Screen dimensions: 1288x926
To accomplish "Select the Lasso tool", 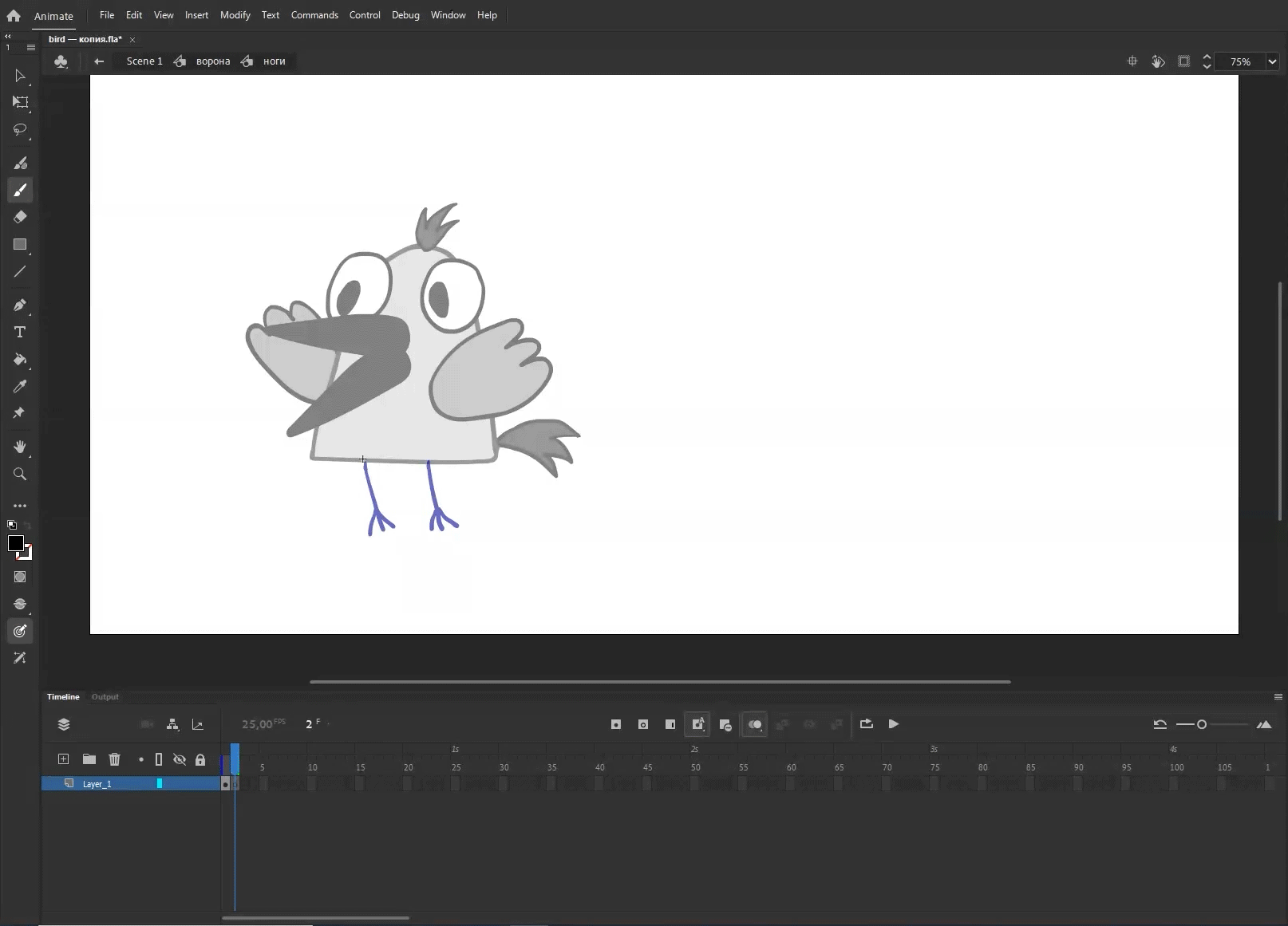I will (x=20, y=129).
